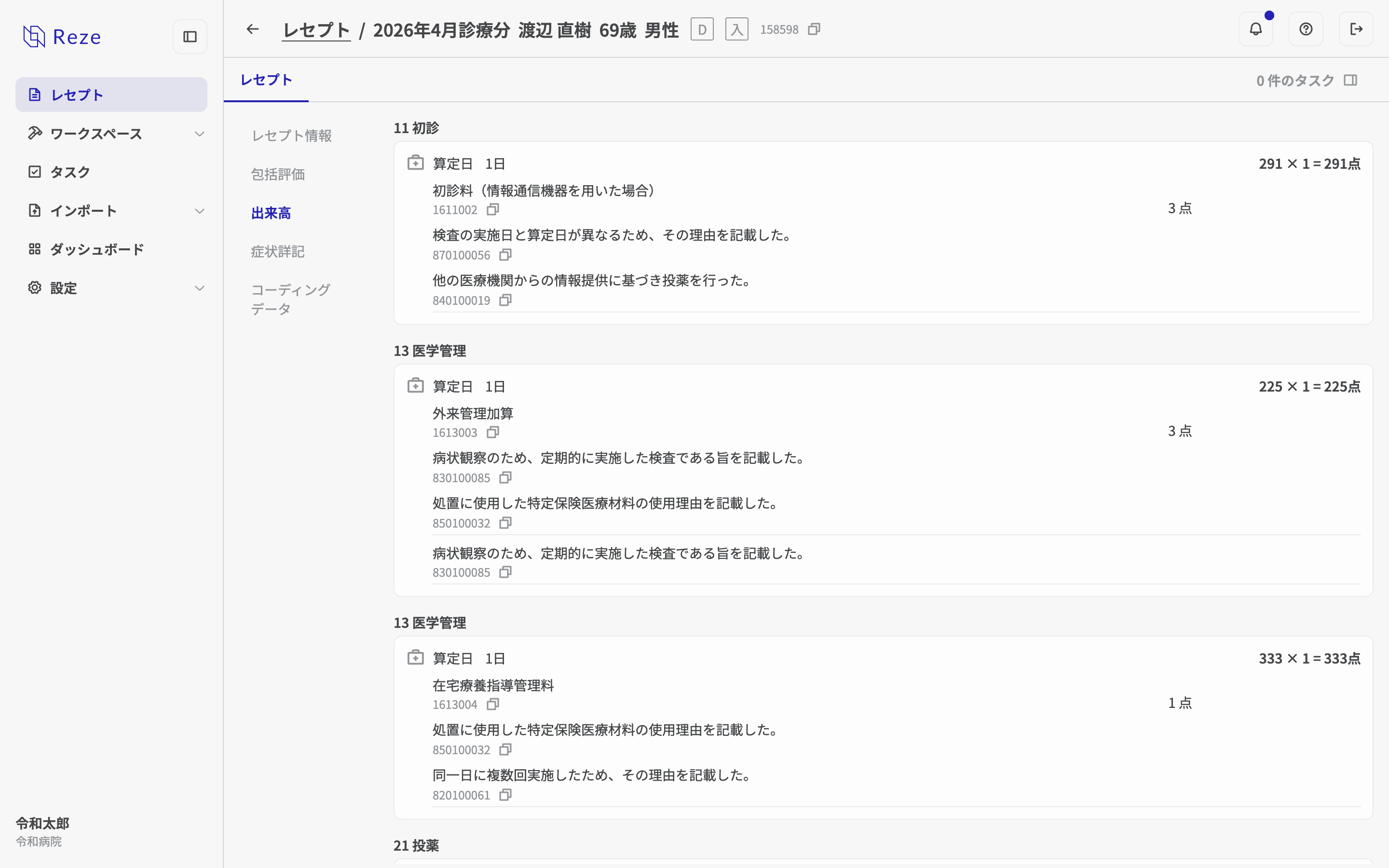Click 在宅療養指導管理料 item text
Screen dimensions: 1389x868
point(493,685)
